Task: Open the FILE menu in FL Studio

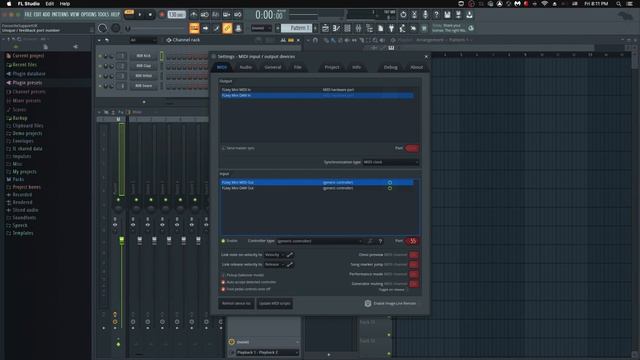Action: (x=28, y=14)
